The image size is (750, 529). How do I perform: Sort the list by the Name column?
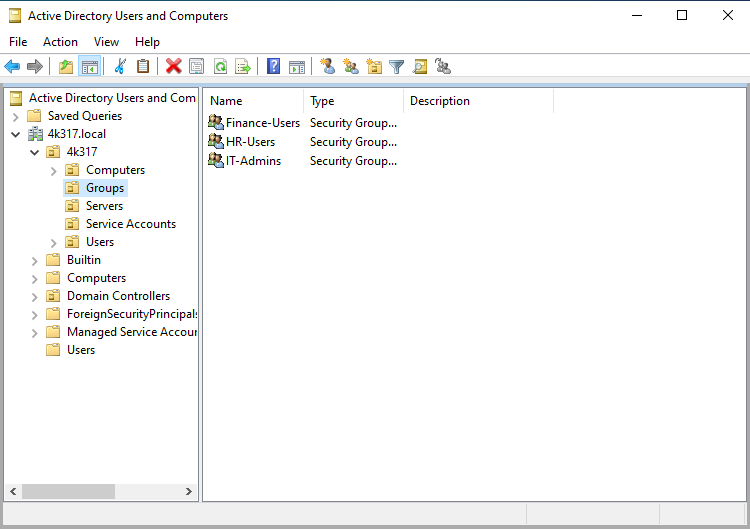tap(255, 101)
